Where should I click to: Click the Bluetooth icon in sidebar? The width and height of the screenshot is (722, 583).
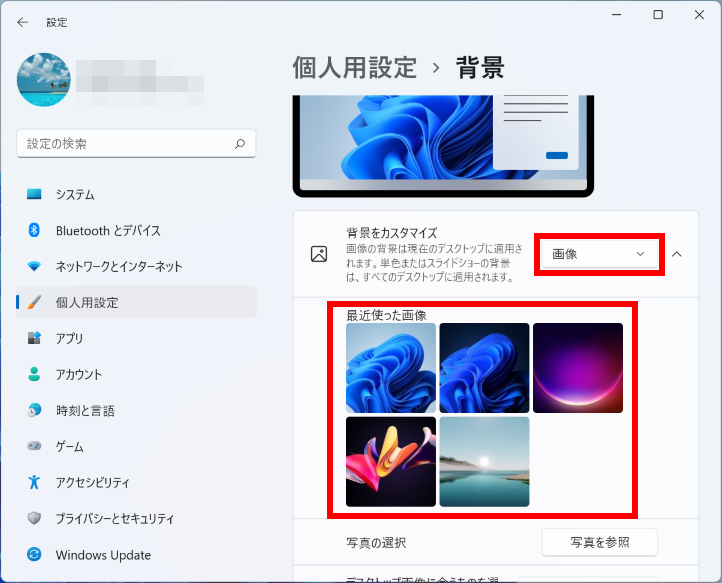34,230
